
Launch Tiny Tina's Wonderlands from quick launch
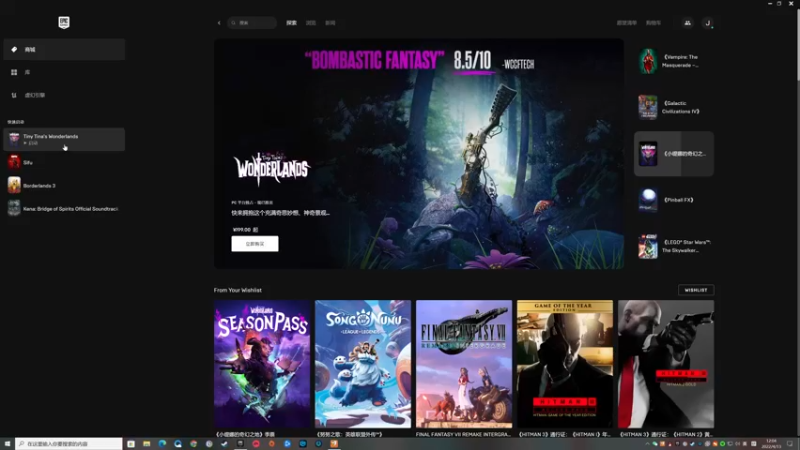tap(64, 139)
